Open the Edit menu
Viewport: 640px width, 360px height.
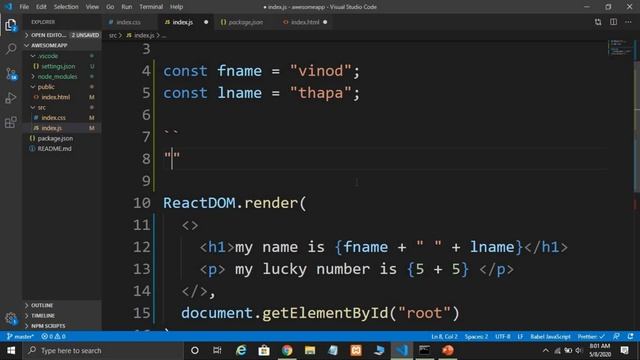[x=41, y=7]
